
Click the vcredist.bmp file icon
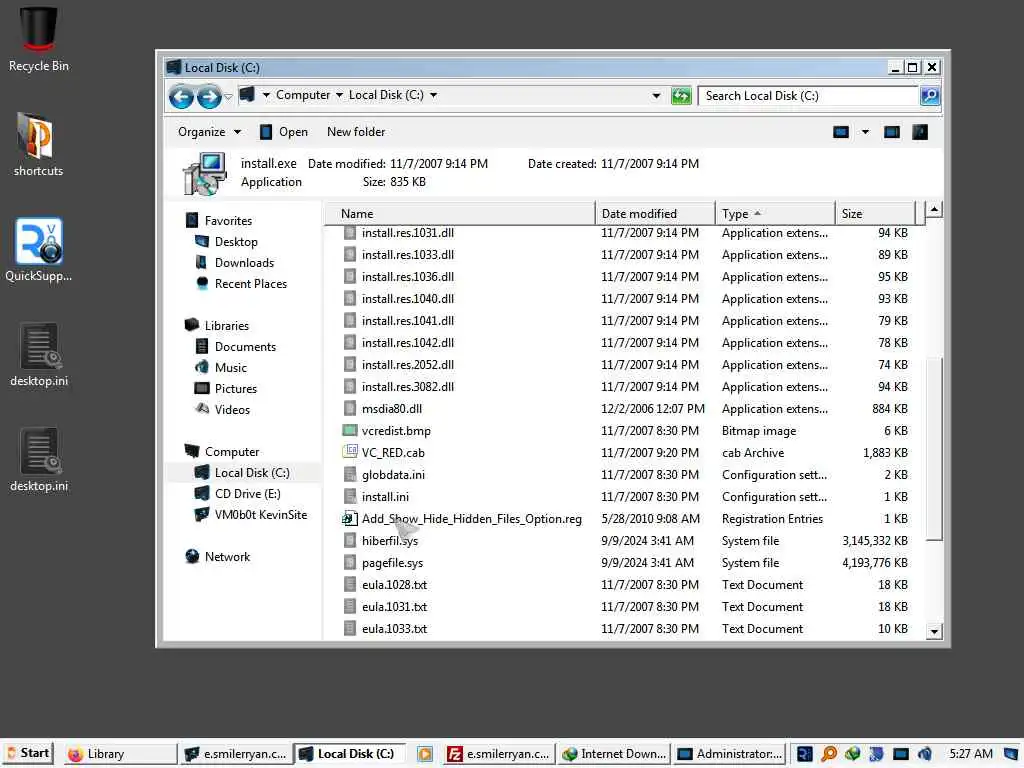tap(350, 431)
